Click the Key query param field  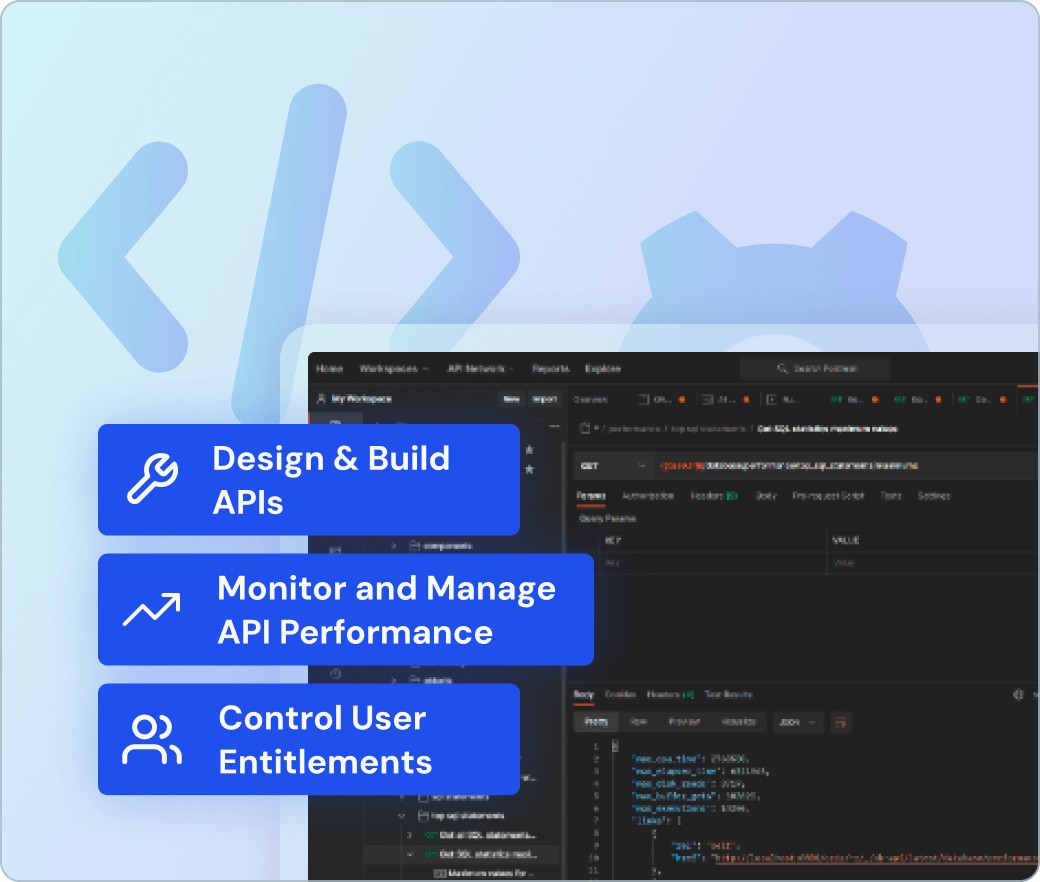(712, 563)
